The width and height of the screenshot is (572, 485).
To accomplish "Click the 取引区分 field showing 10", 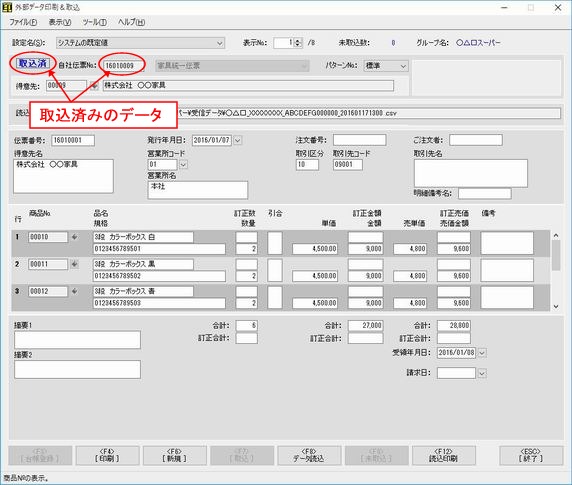I will (307, 164).
